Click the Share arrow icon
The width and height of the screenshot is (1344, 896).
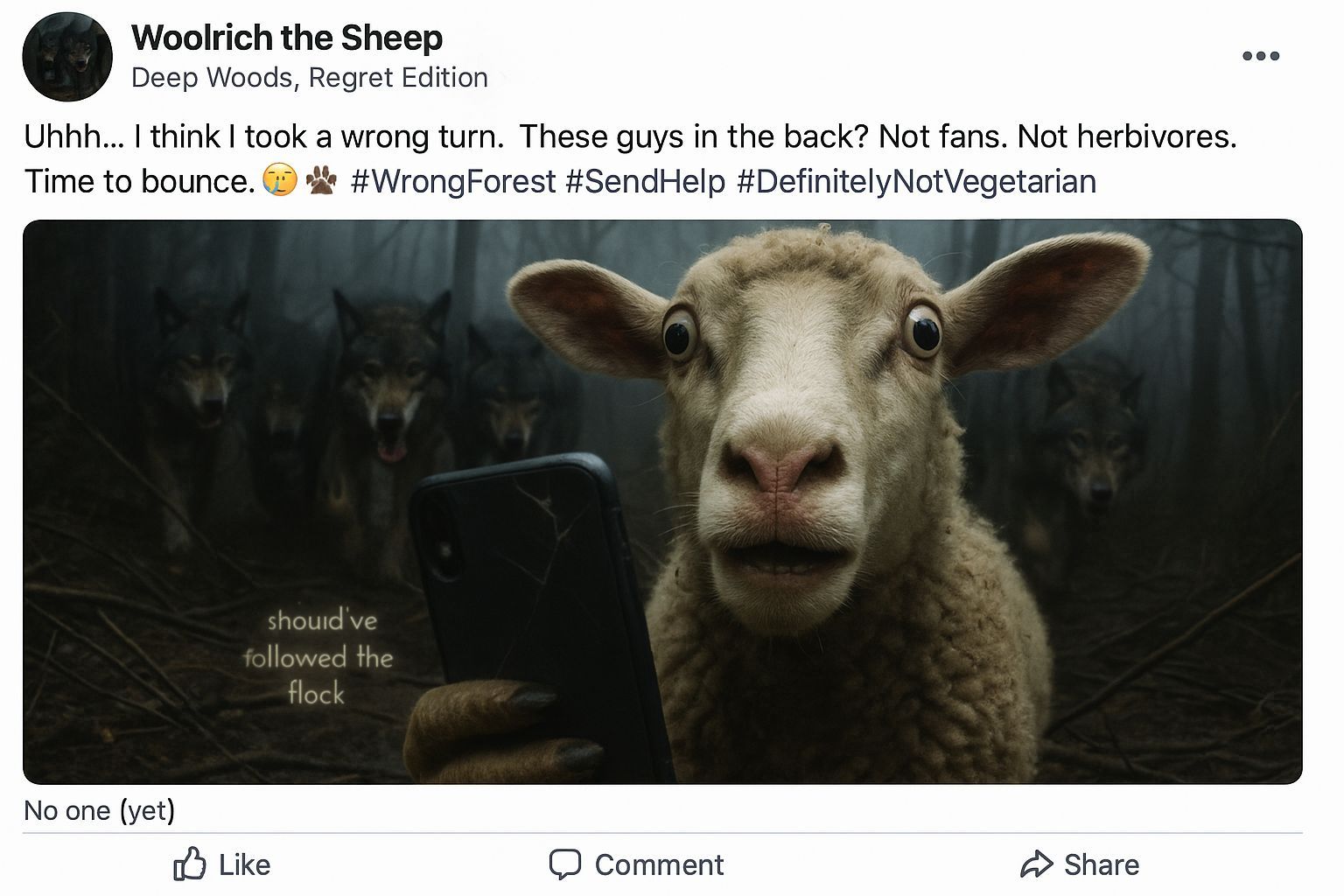pyautogui.click(x=1039, y=865)
